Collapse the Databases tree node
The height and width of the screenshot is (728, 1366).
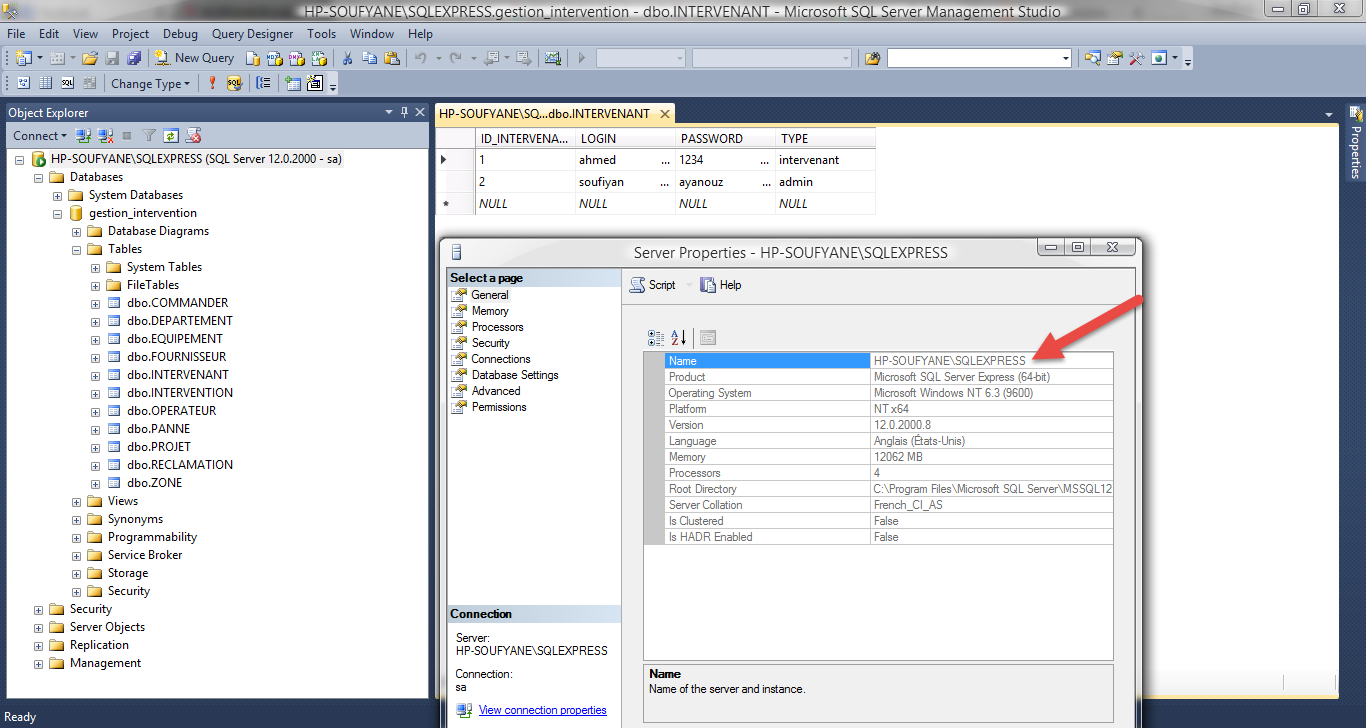[39, 177]
